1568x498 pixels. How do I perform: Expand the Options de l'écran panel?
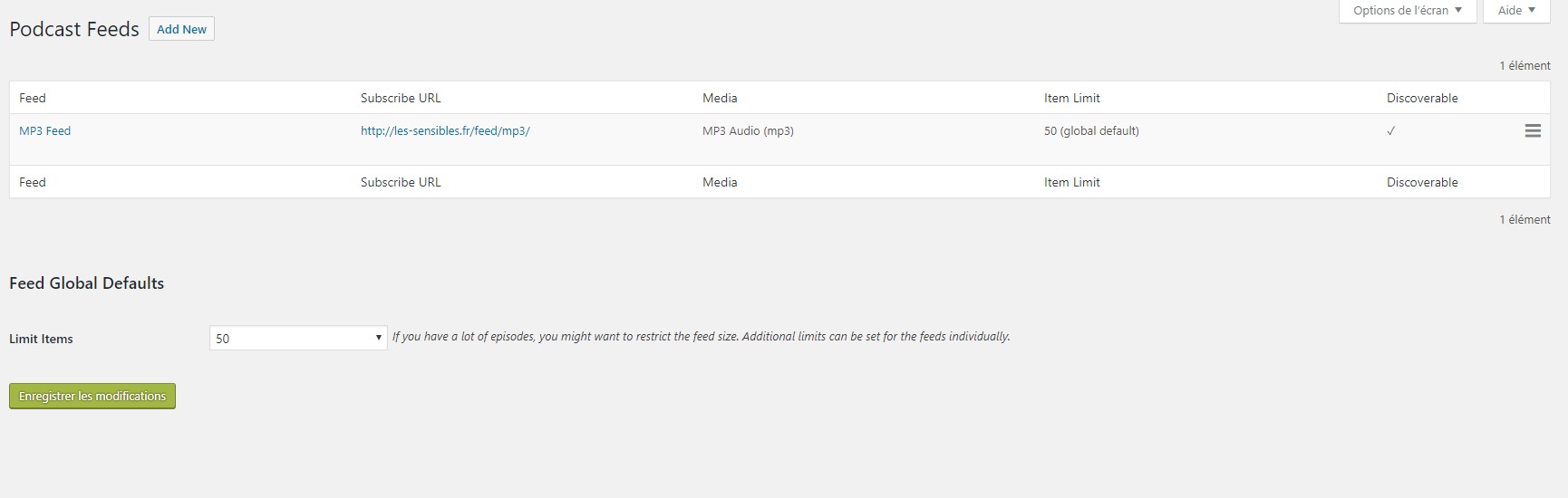(x=1408, y=11)
